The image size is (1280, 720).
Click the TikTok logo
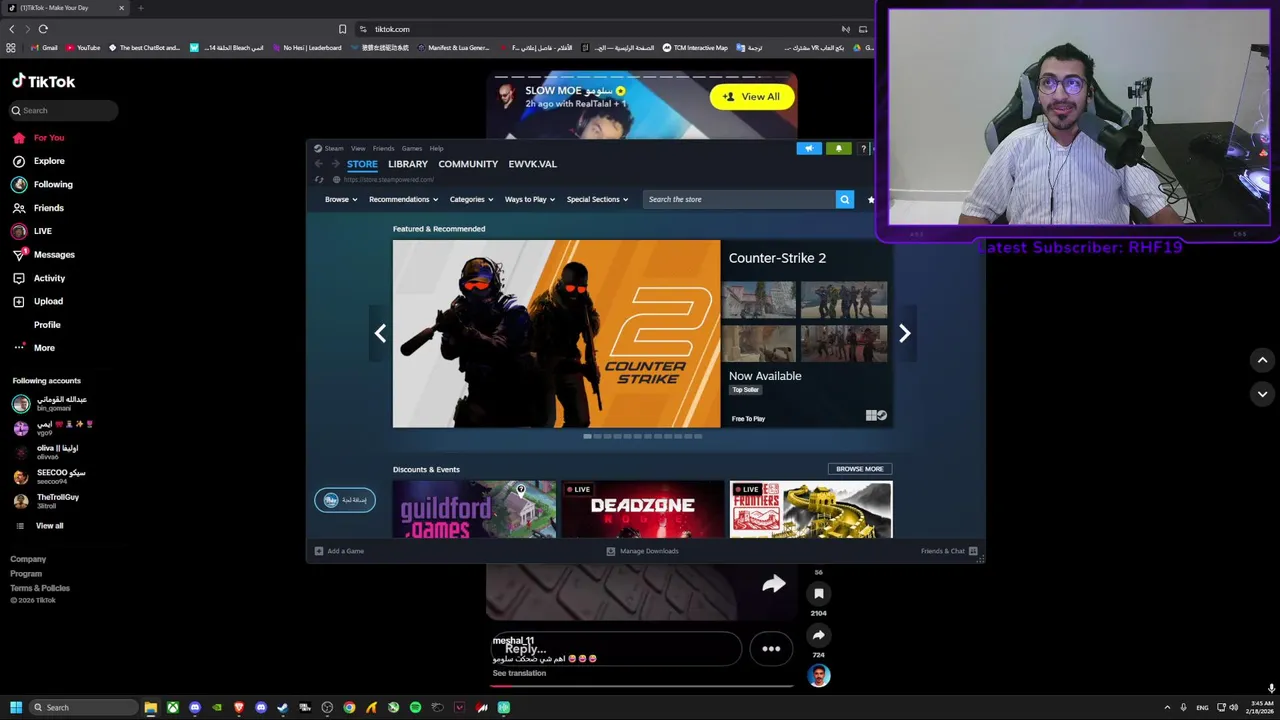[x=43, y=82]
